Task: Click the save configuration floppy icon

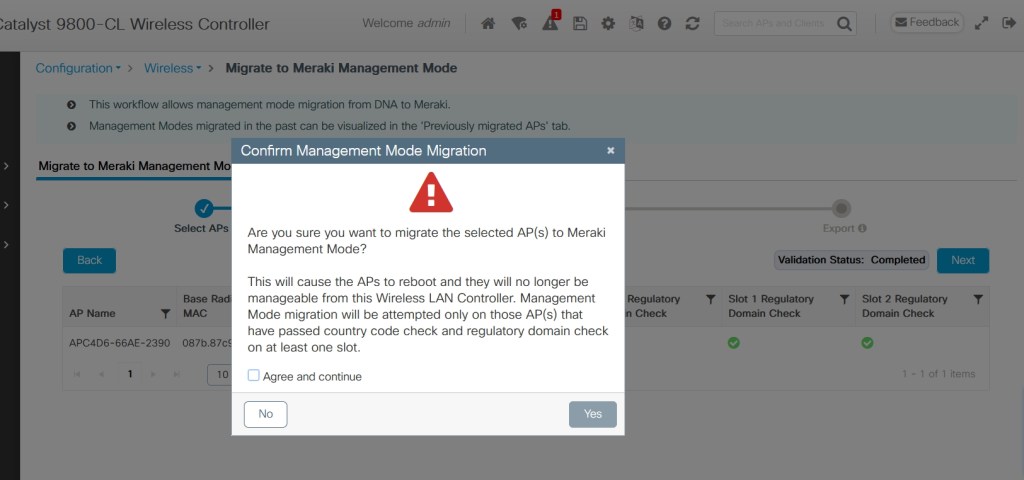Action: point(579,23)
